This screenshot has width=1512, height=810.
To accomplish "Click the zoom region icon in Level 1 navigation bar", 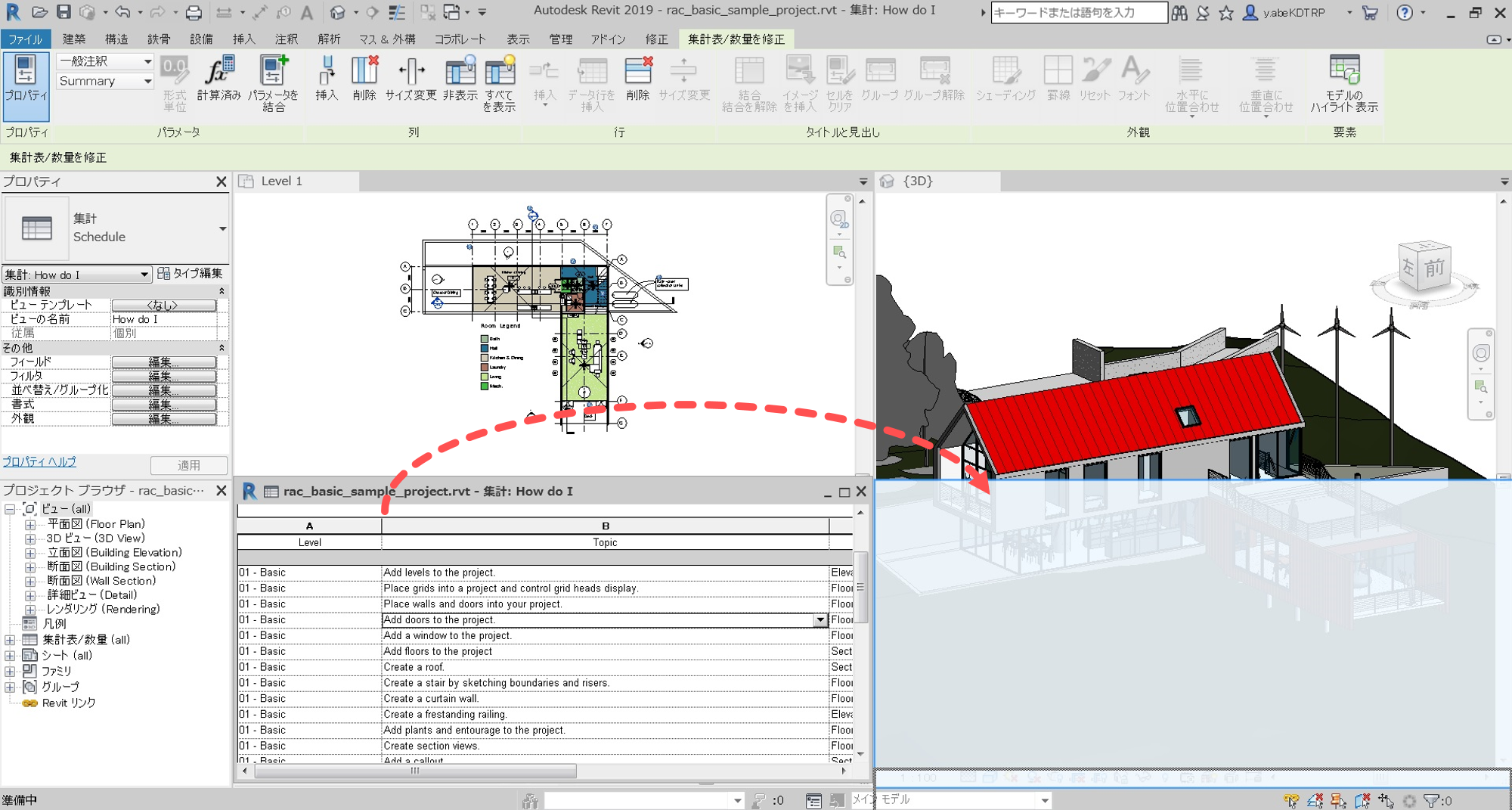I will point(838,252).
